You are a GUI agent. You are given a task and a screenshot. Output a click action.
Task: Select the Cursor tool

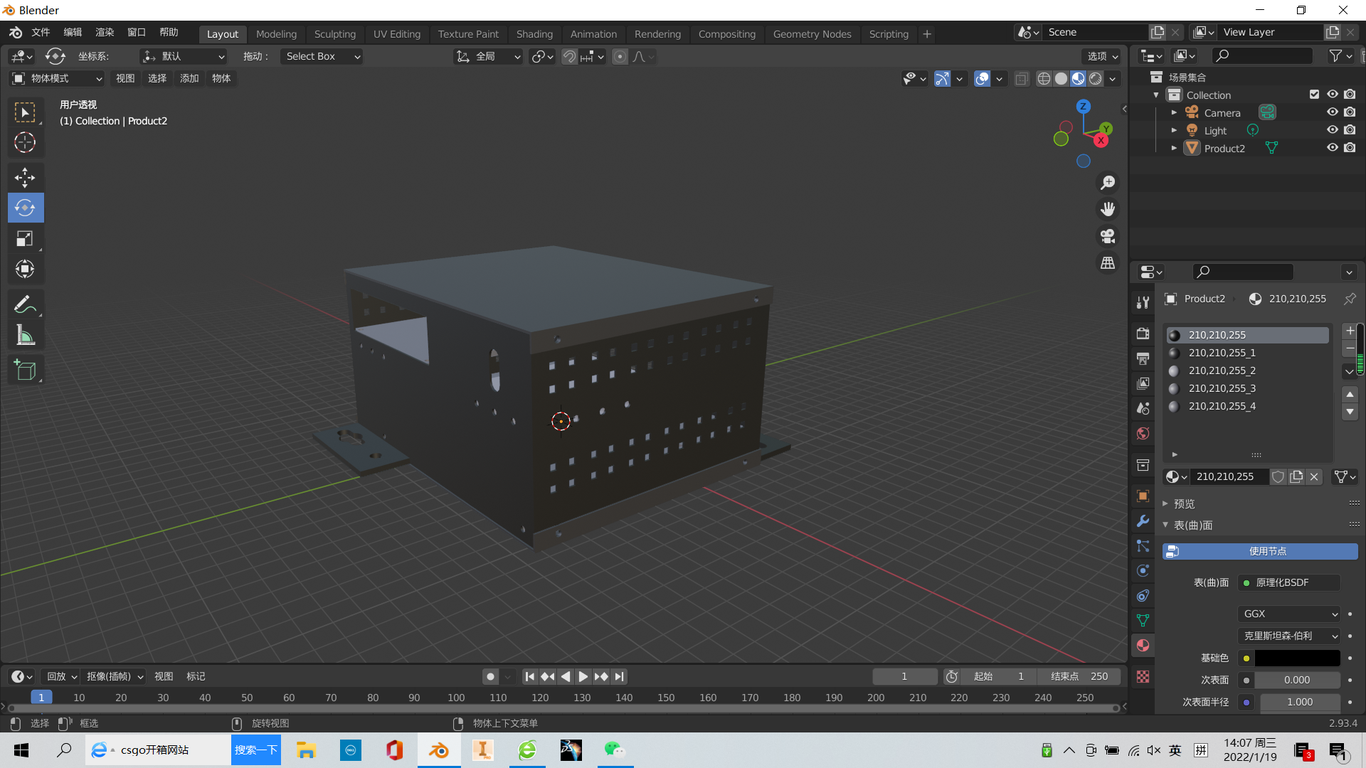pyautogui.click(x=25, y=143)
